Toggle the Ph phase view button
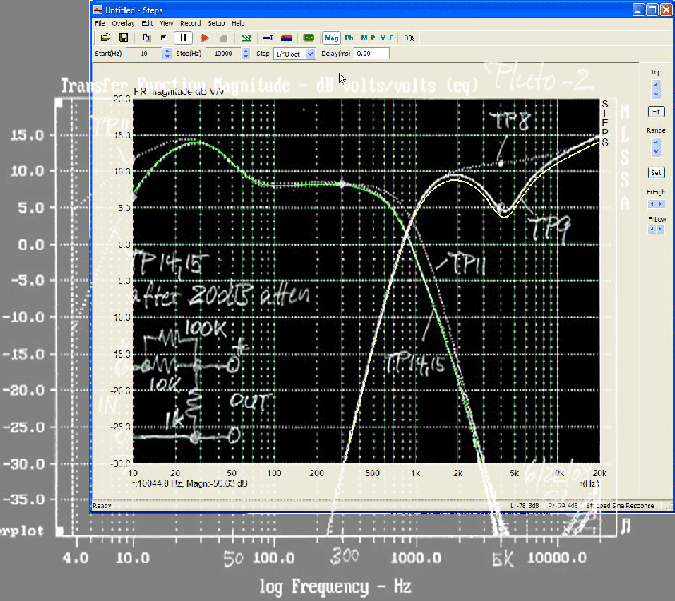675x601 pixels. click(x=349, y=38)
